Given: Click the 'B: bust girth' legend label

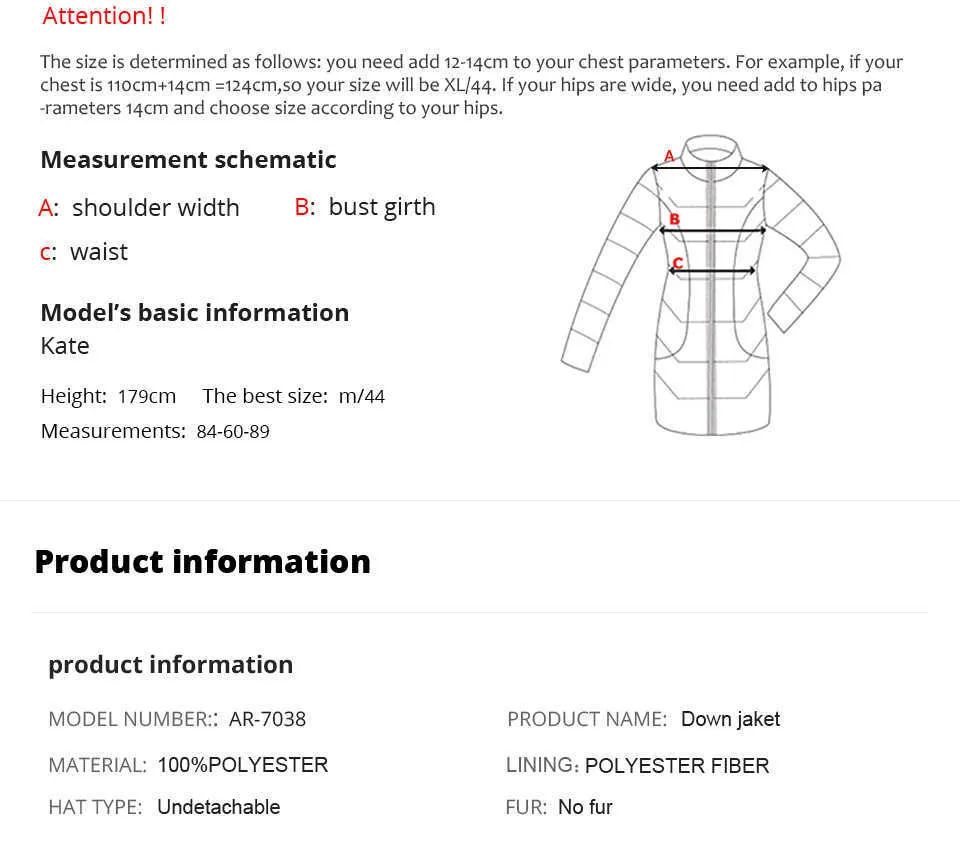Looking at the screenshot, I should [365, 207].
